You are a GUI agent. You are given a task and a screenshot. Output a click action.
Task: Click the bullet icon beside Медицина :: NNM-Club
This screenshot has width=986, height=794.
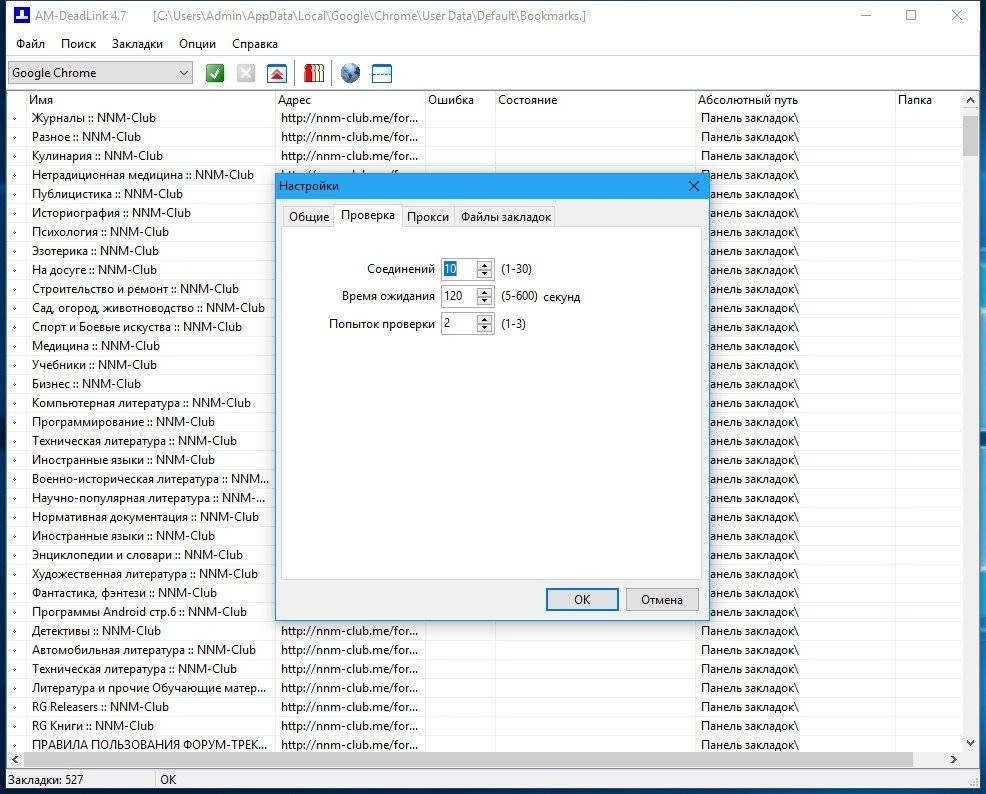point(15,346)
